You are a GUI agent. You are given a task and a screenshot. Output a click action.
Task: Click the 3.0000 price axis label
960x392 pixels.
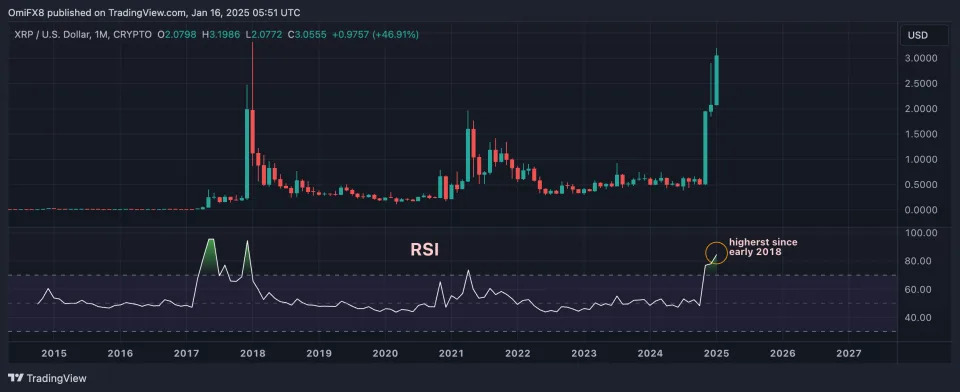920,58
